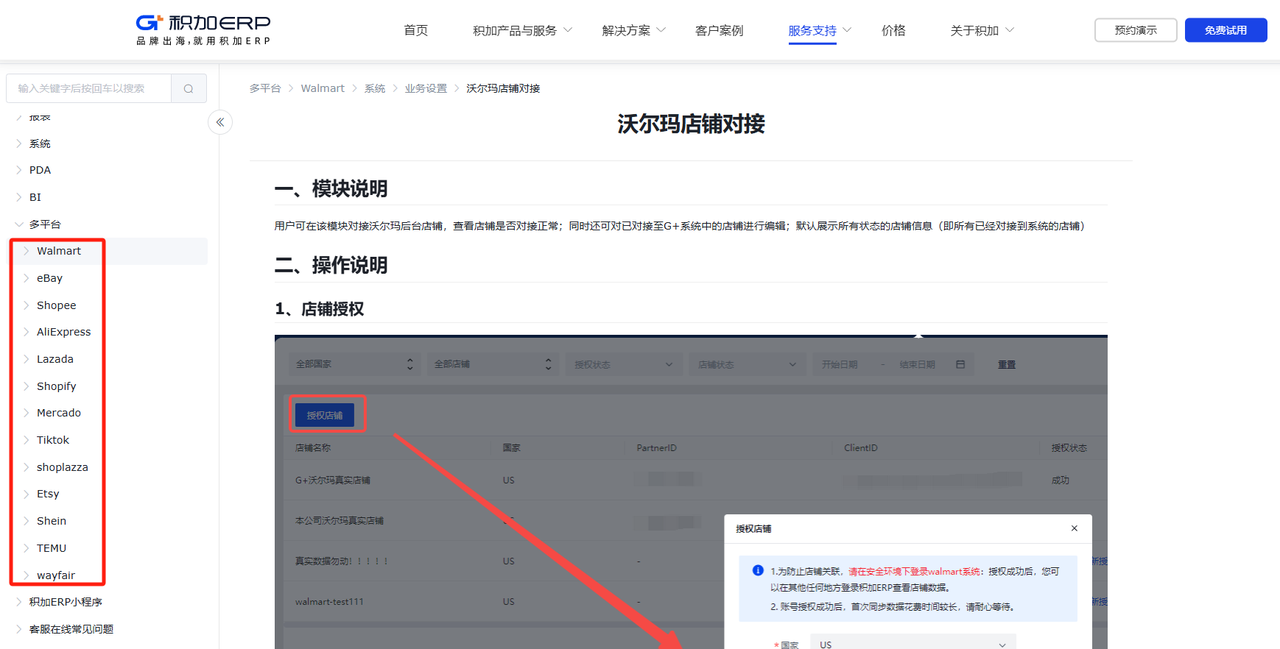Expand the Lazada chevron in sidebar

click(27, 359)
